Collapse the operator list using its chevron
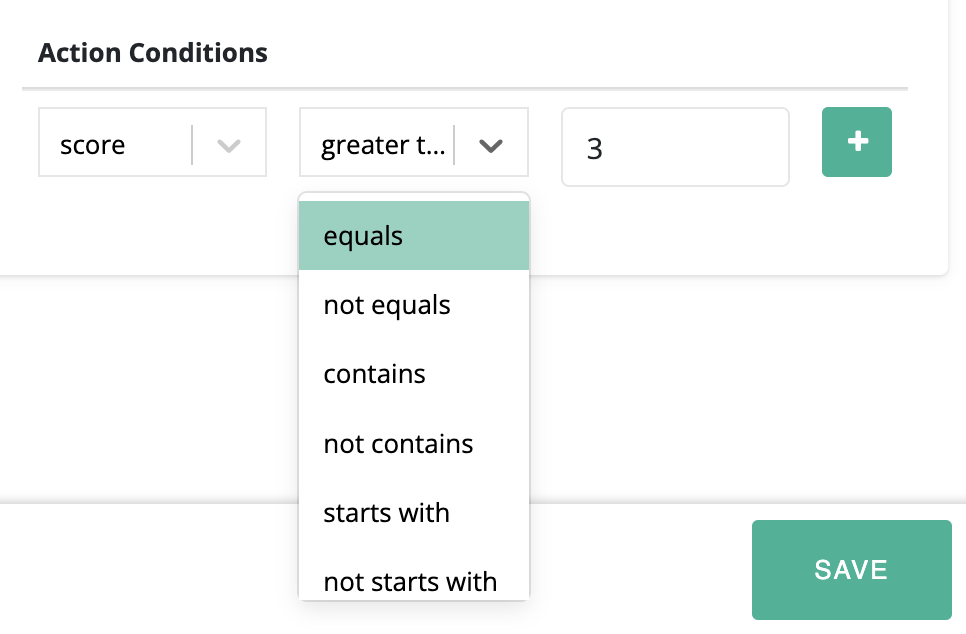Viewport: 966px width, 634px height. (490, 146)
